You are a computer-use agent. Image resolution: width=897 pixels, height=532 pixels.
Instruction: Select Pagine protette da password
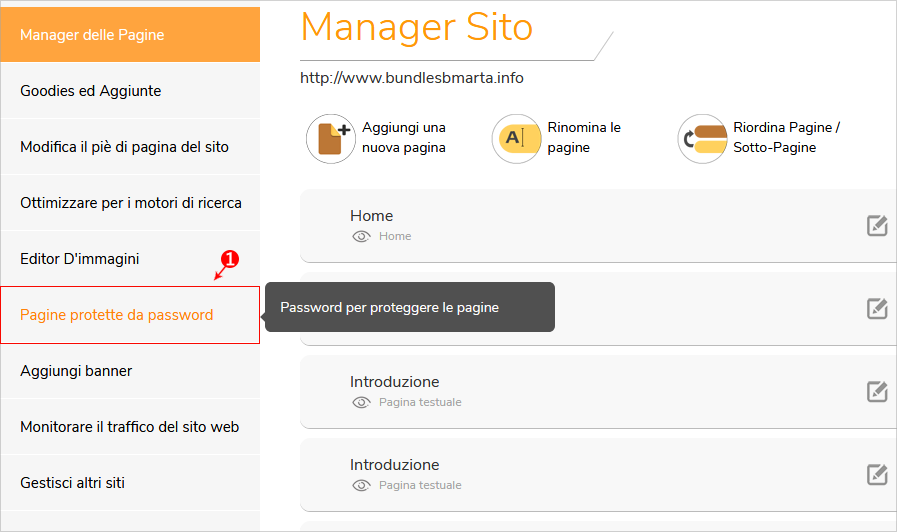coord(130,315)
